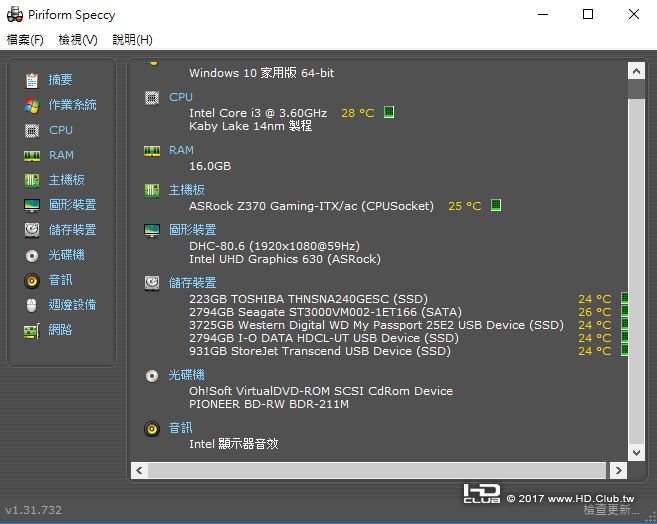Open the 檔案(F) menu
This screenshot has width=657, height=524.
coord(25,40)
